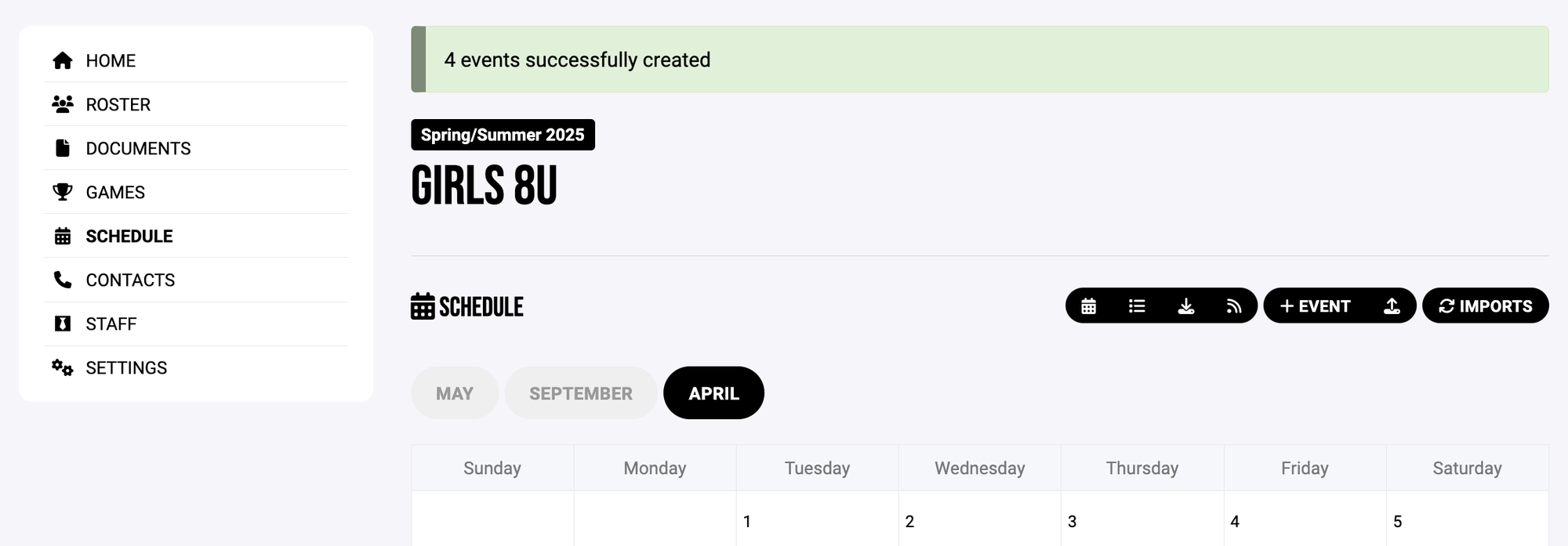Switch to list view icon
1568x546 pixels.
pos(1137,306)
